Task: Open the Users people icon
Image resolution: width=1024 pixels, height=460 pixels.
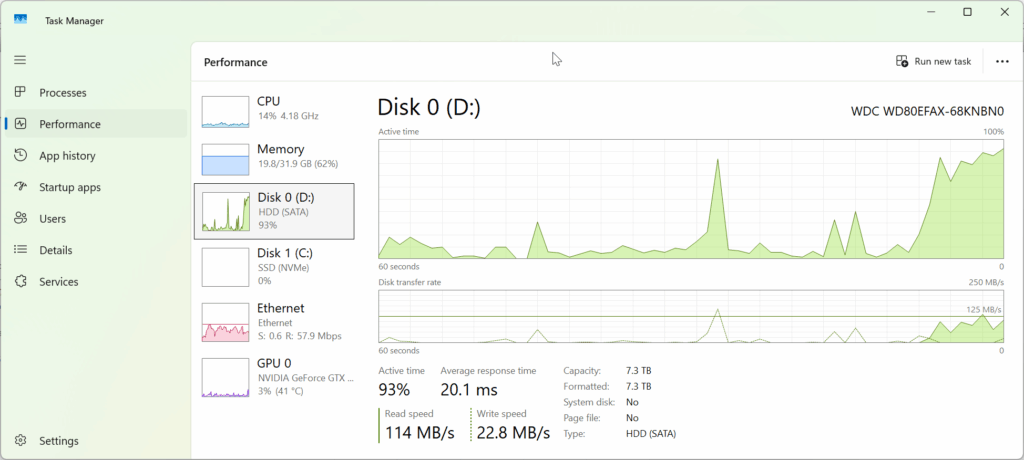Action: (20, 218)
